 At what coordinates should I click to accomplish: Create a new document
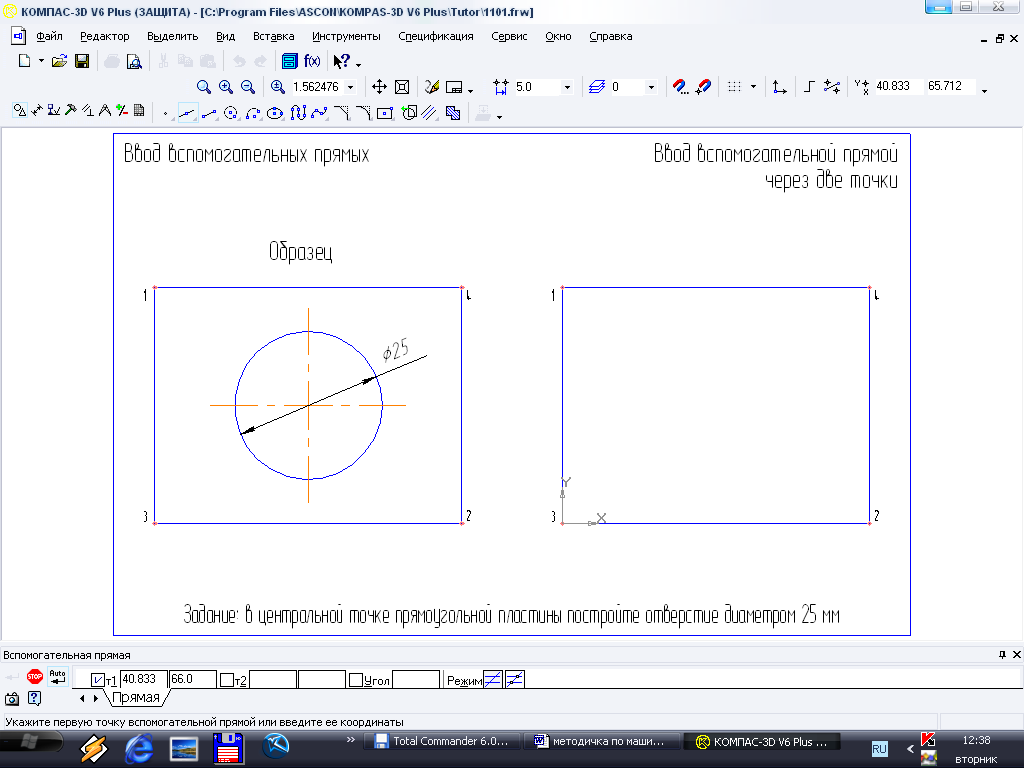point(24,61)
